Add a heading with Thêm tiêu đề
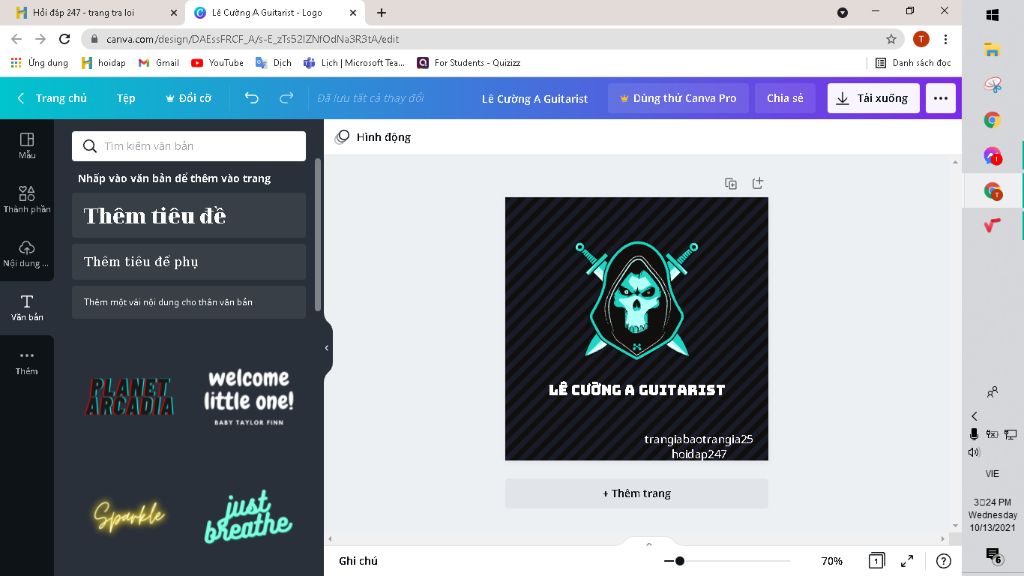 coord(189,216)
